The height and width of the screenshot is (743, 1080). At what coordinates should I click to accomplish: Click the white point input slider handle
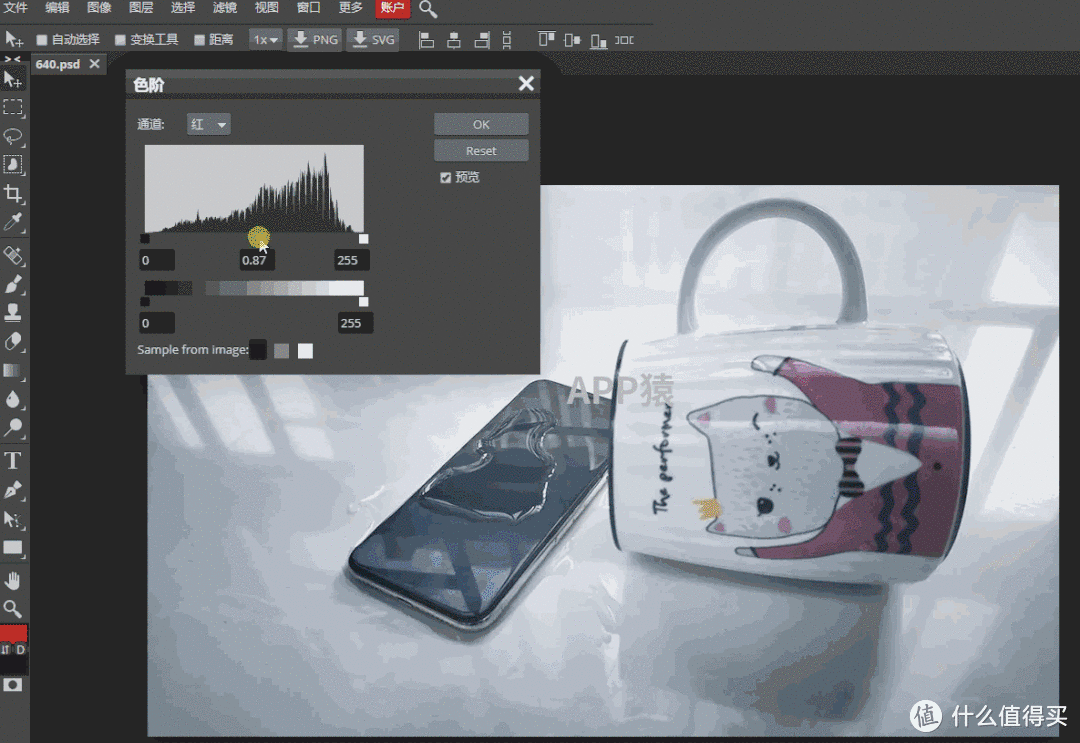pos(363,238)
